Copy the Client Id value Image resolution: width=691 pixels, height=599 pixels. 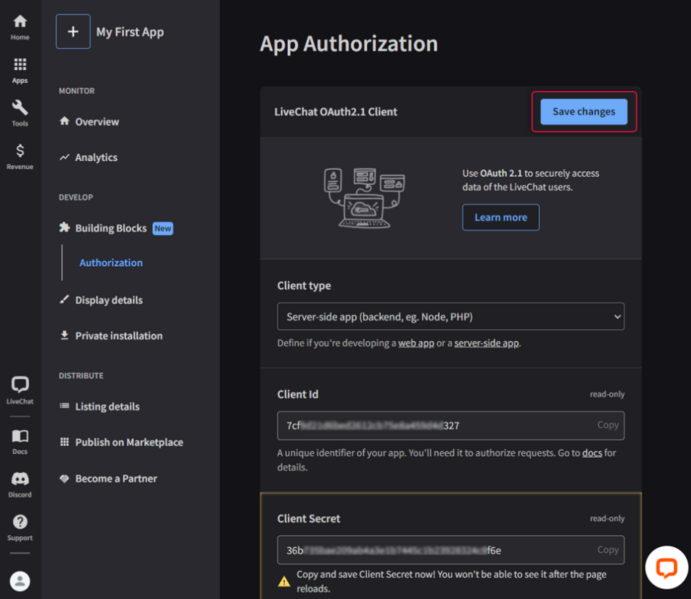(608, 425)
